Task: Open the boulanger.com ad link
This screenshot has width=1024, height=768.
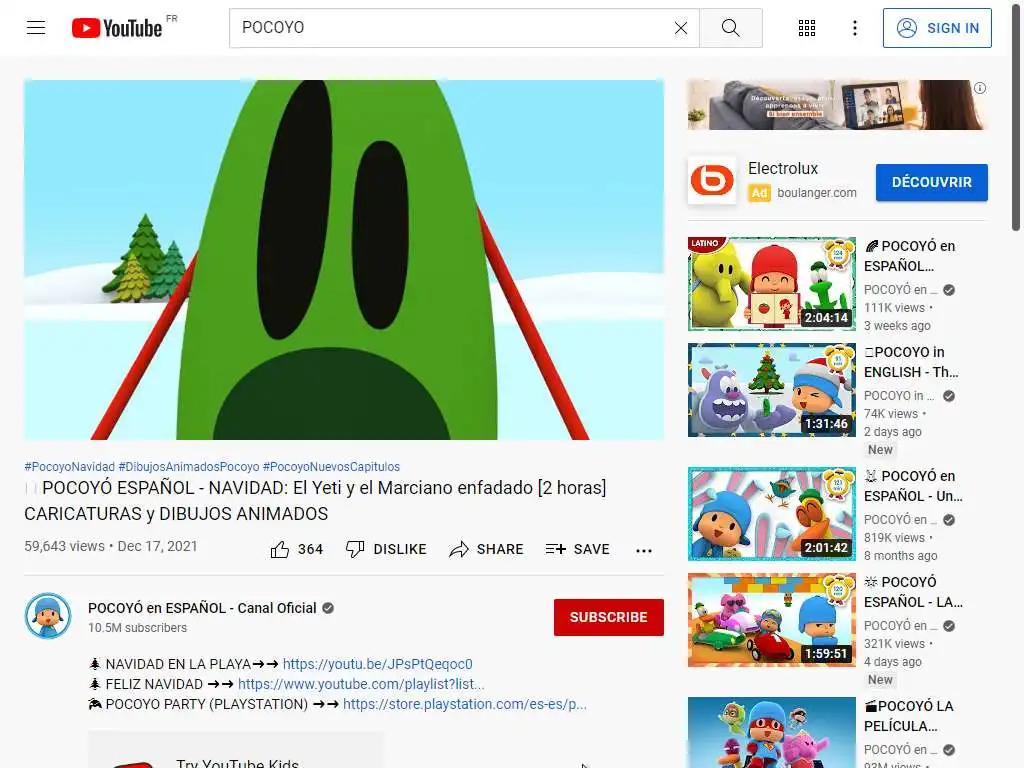Action: 817,193
